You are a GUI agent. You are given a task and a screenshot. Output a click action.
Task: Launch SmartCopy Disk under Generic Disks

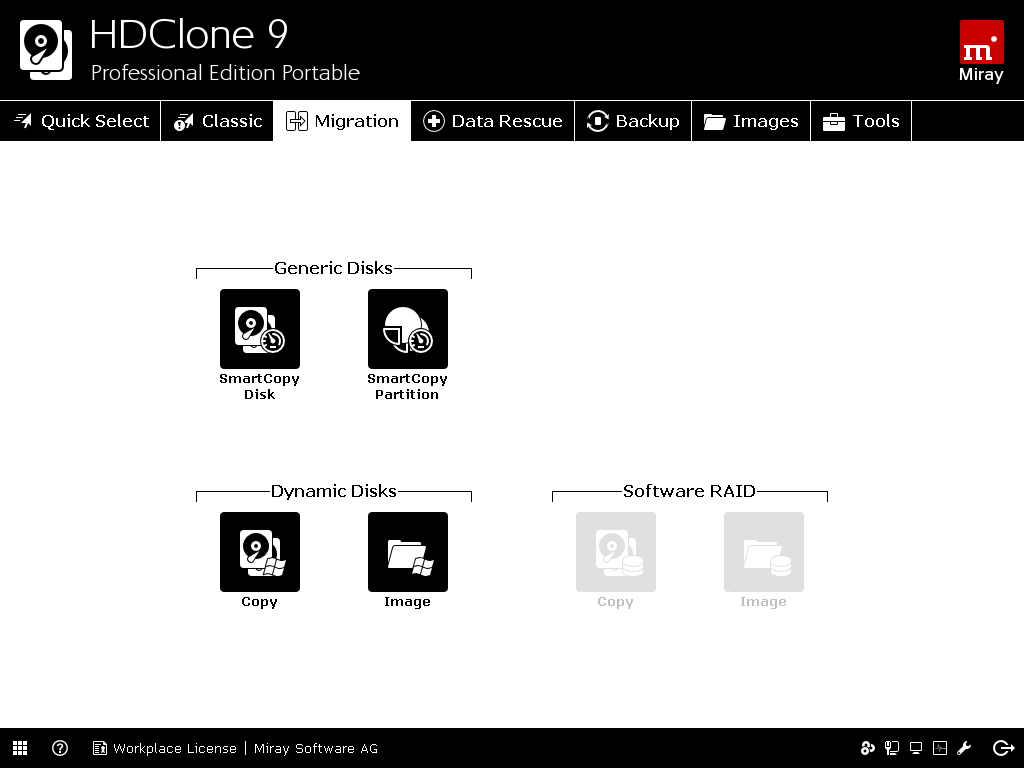(260, 328)
